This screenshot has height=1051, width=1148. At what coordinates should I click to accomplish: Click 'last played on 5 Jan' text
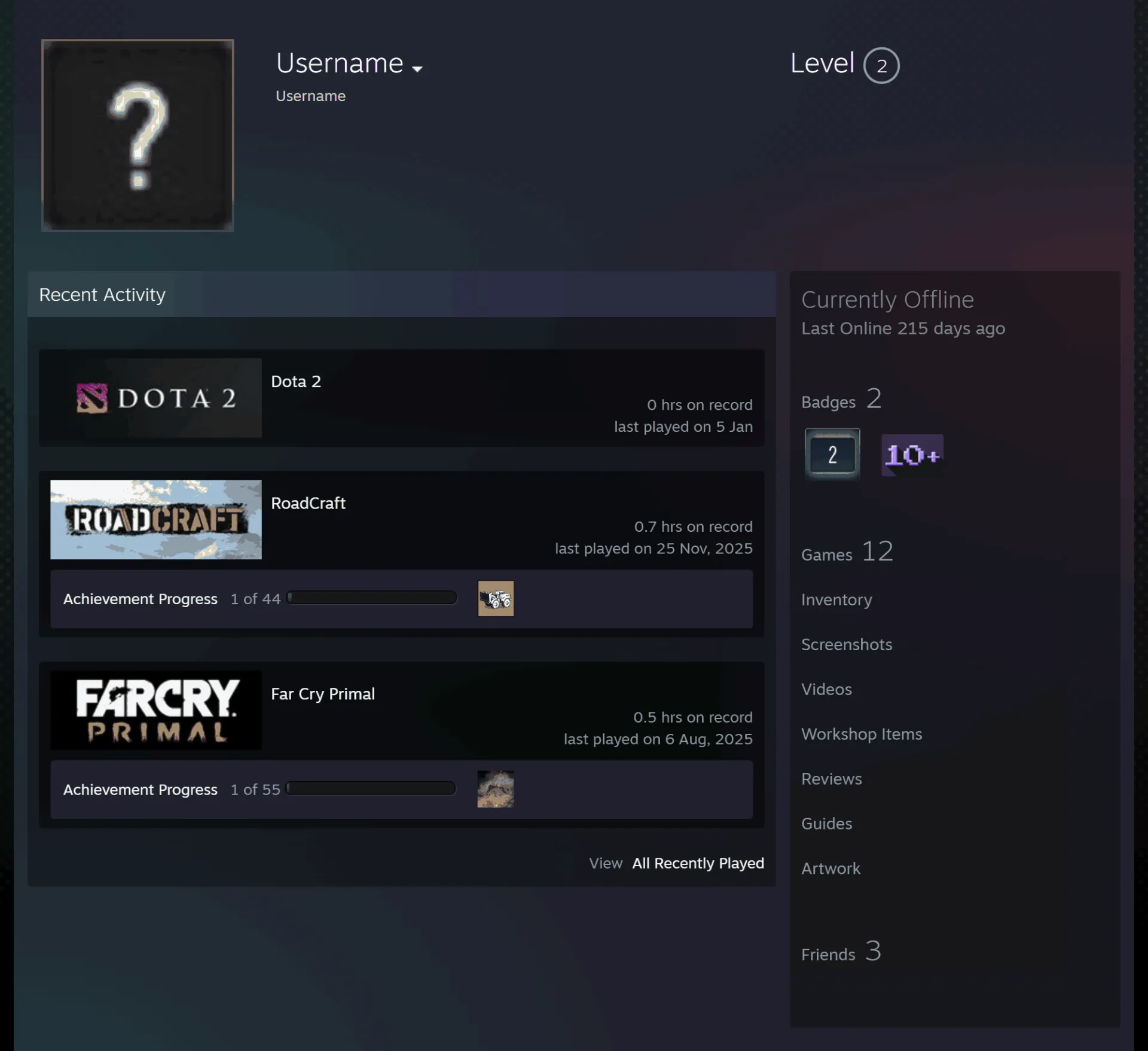pos(683,427)
